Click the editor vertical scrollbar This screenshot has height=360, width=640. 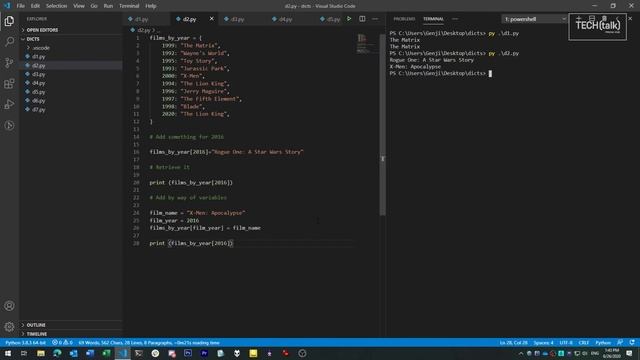[382, 124]
